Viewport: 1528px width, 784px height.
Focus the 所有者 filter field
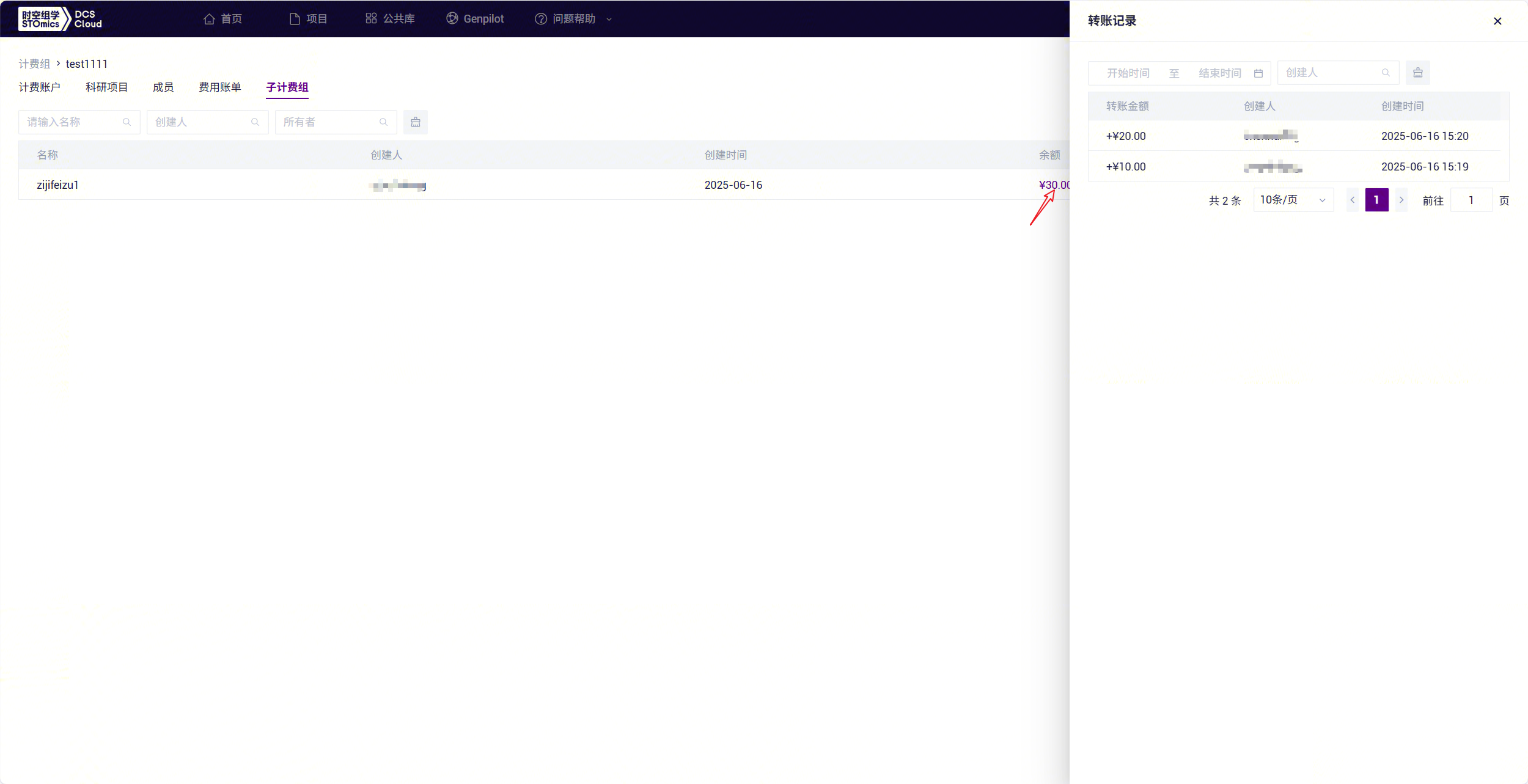pos(336,122)
